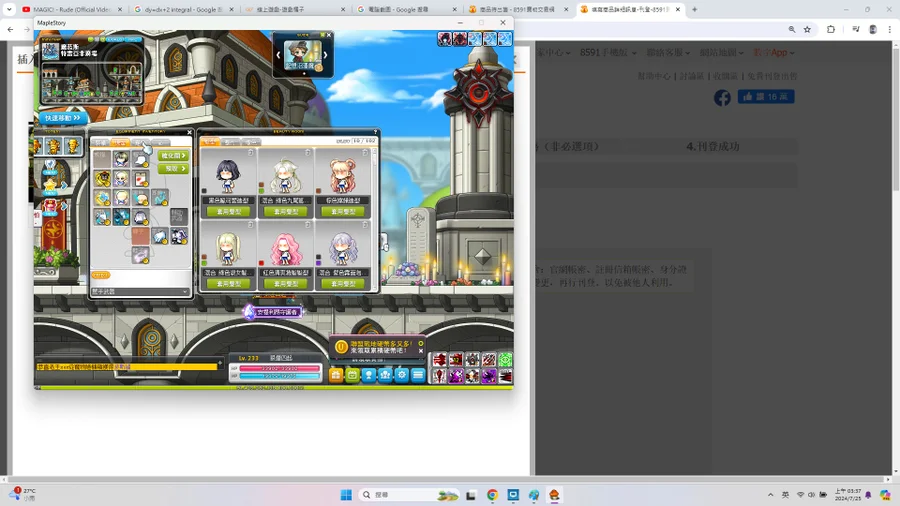This screenshot has height=506, width=900.
Task: Switch to the dy=dx+2 integral Google tab
Action: click(184, 9)
